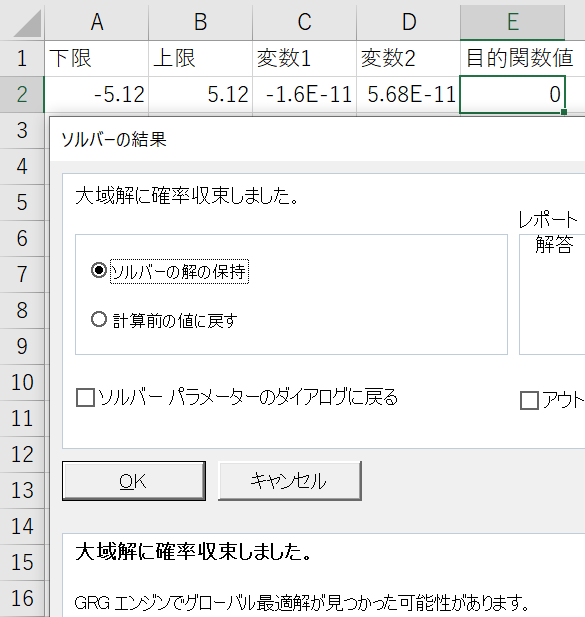This screenshot has width=585, height=617.
Task: Check the アウト... checkbox on the right
Action: [x=529, y=401]
